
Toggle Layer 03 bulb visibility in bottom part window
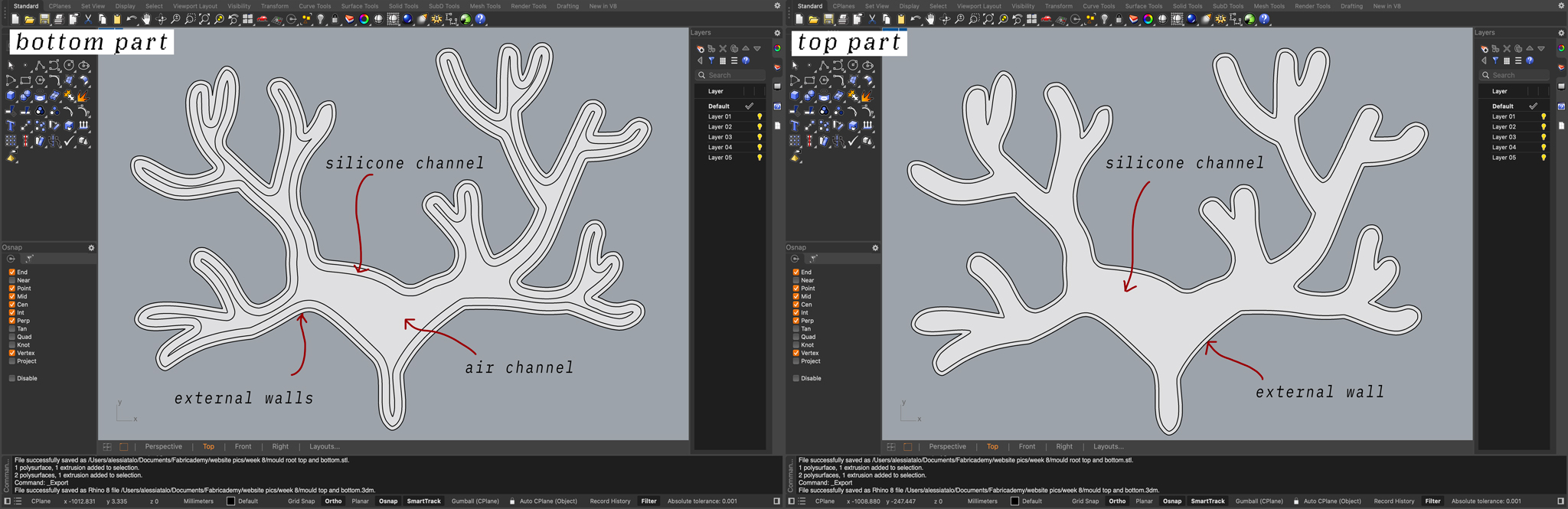[759, 137]
